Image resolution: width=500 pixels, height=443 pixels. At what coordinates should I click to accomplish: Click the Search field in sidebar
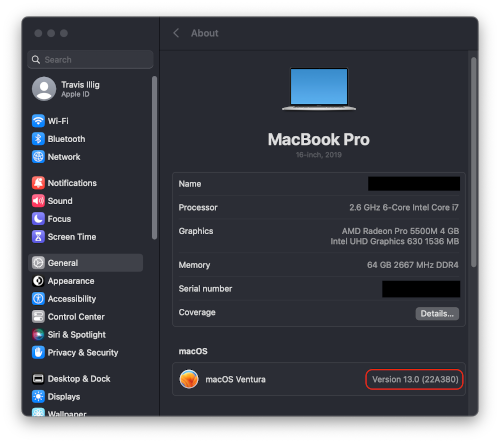click(x=90, y=60)
